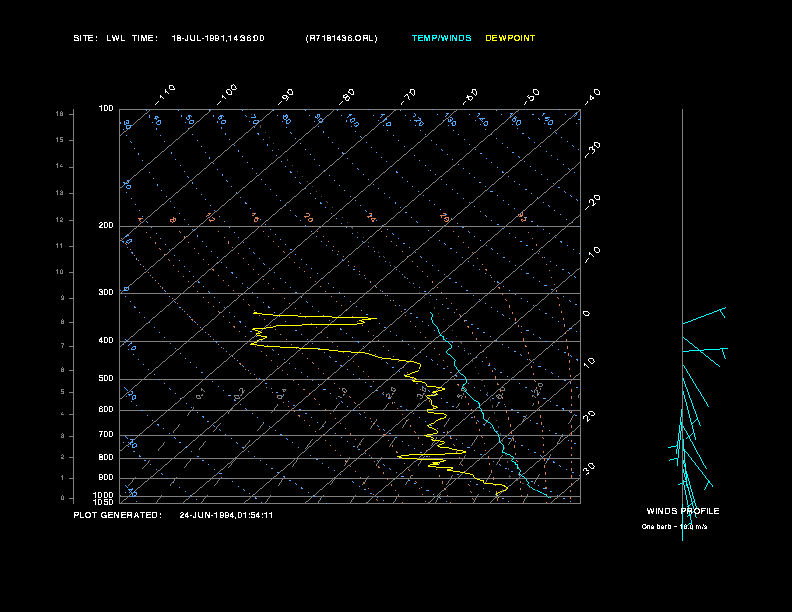Click the 800 pressure level label

tap(106, 457)
